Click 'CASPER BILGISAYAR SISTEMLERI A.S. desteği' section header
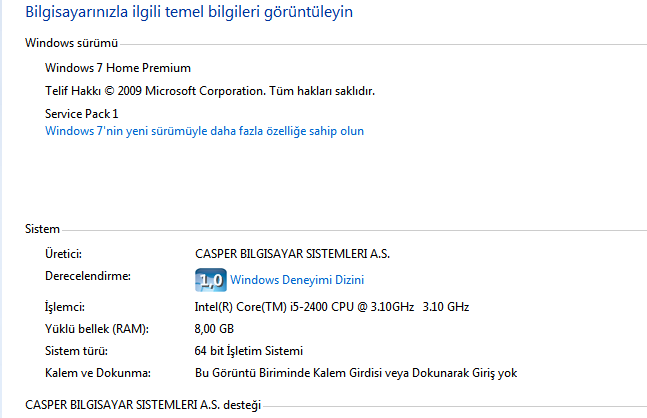 [143, 405]
